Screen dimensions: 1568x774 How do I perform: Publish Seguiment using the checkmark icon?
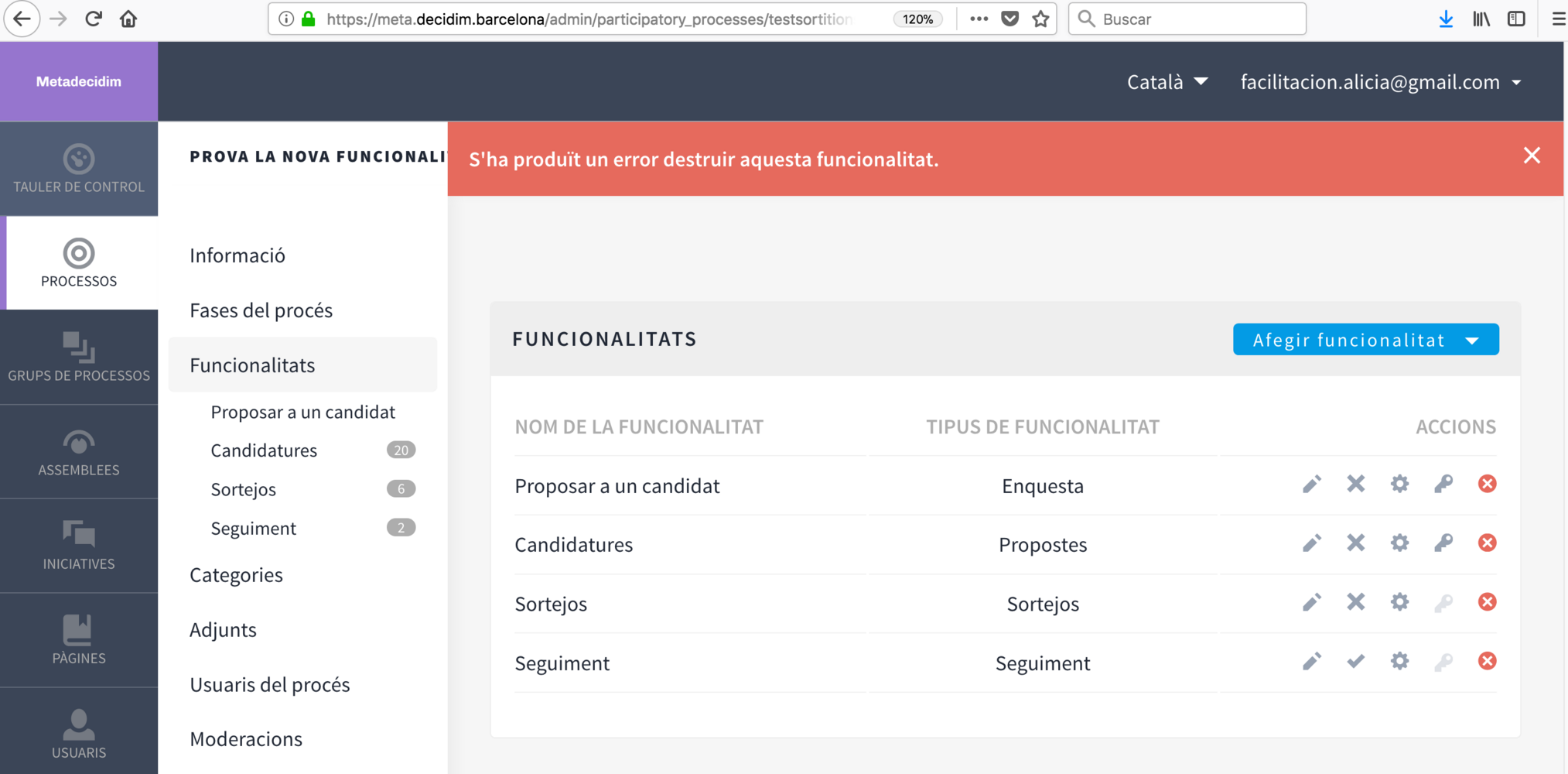[1355, 662]
